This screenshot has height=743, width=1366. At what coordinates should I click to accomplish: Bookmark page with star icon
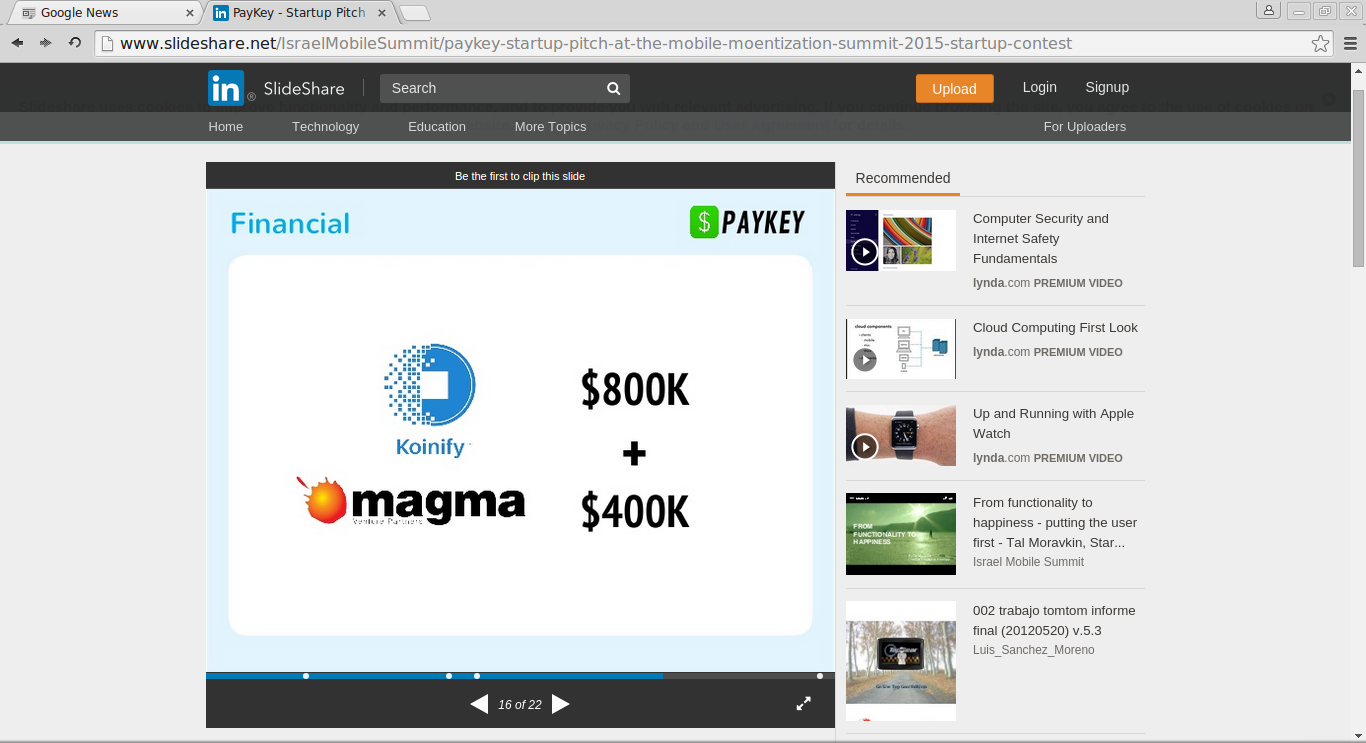[x=1321, y=43]
